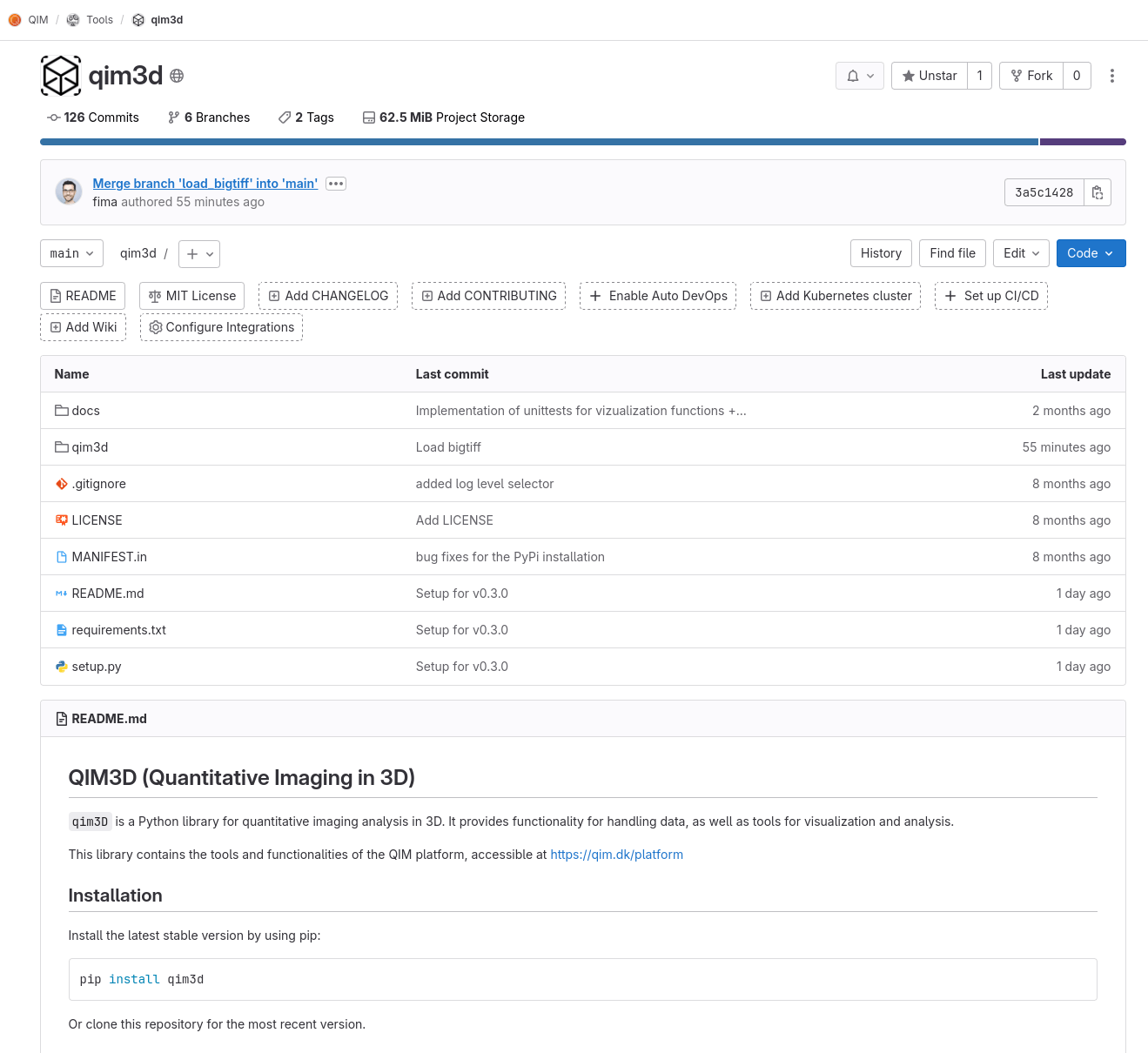Viewport: 1148px width, 1053px height.
Task: Click the Tools subgroup avatar icon in breadcrumb
Action: click(73, 20)
